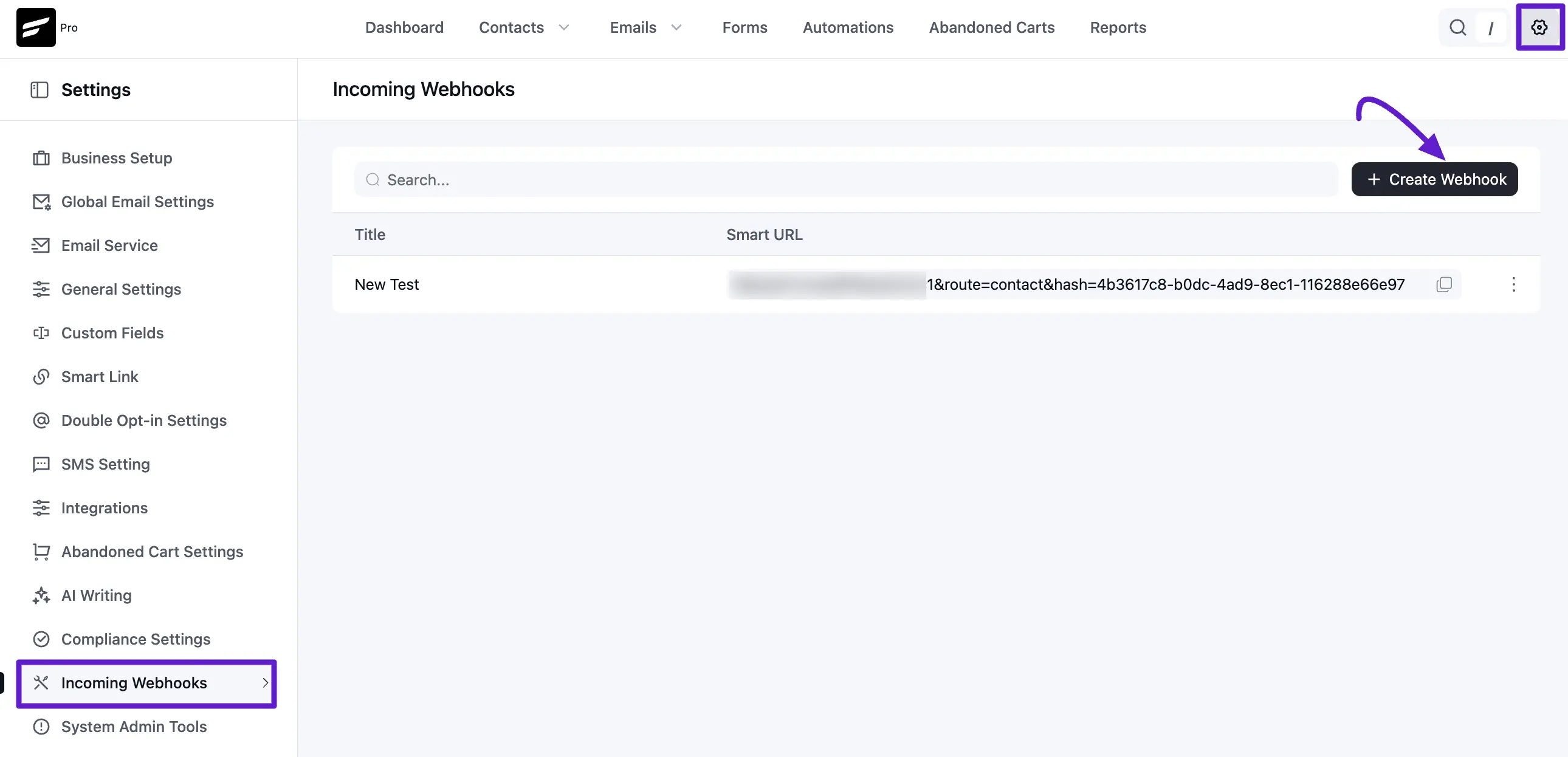Click the Abandoned Cart Settings cart icon
Image resolution: width=1568 pixels, height=757 pixels.
tap(41, 552)
